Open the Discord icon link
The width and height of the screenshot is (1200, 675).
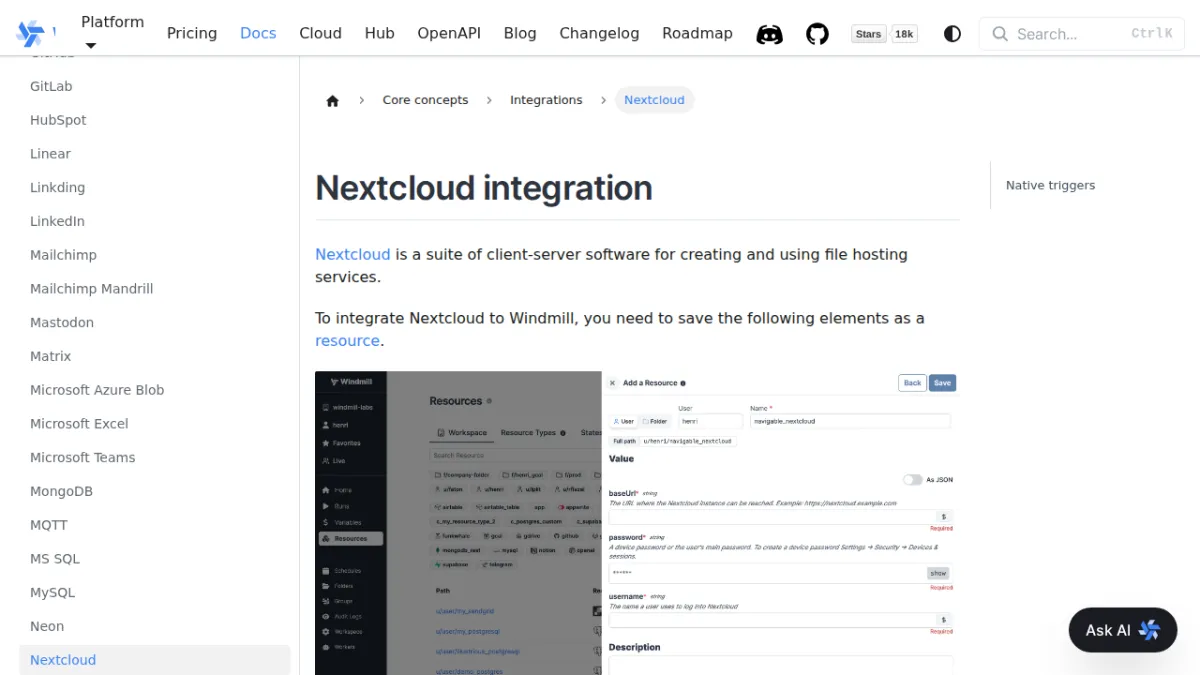[x=769, y=34]
